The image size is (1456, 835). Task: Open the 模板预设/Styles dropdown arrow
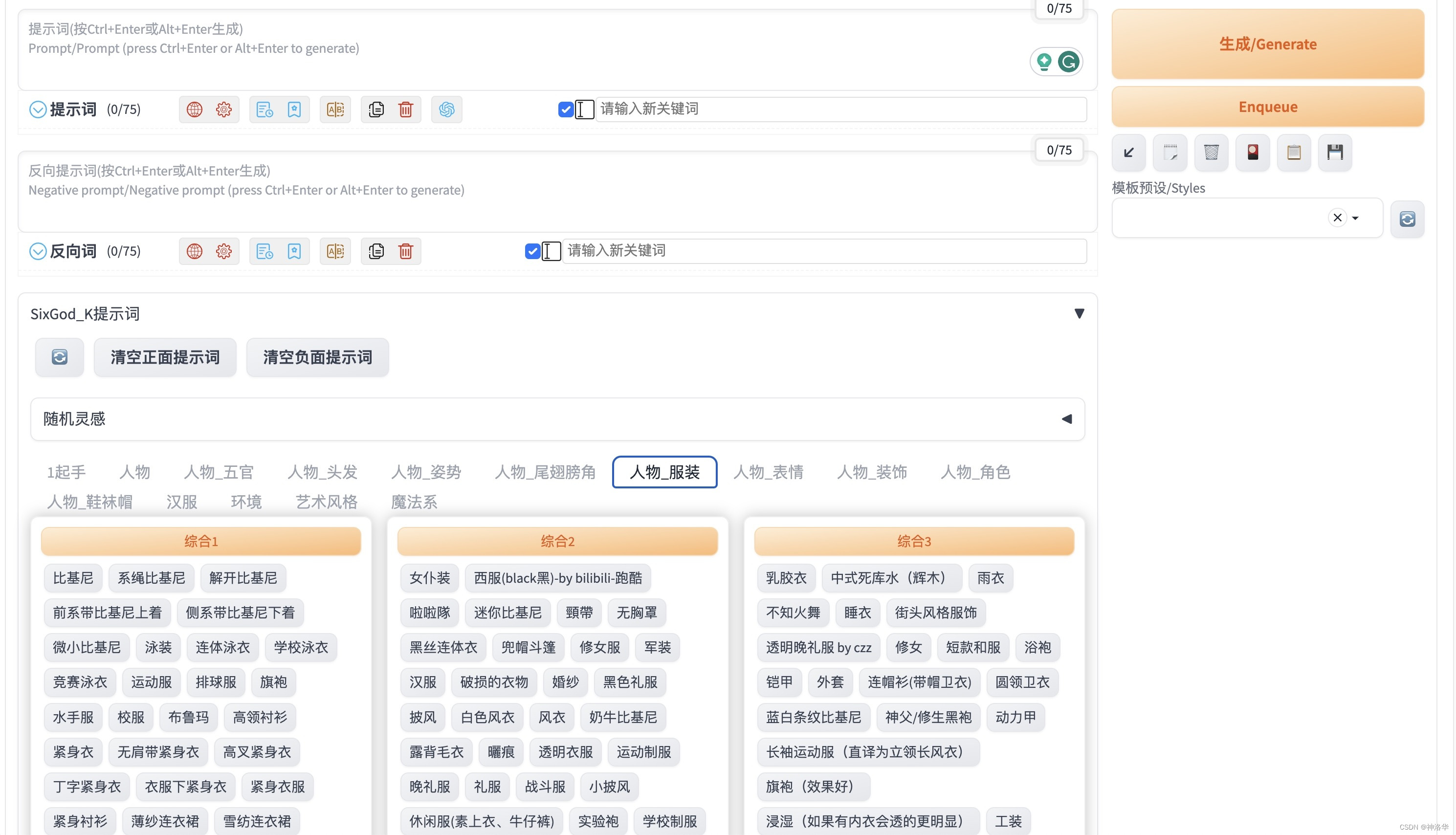pos(1355,218)
